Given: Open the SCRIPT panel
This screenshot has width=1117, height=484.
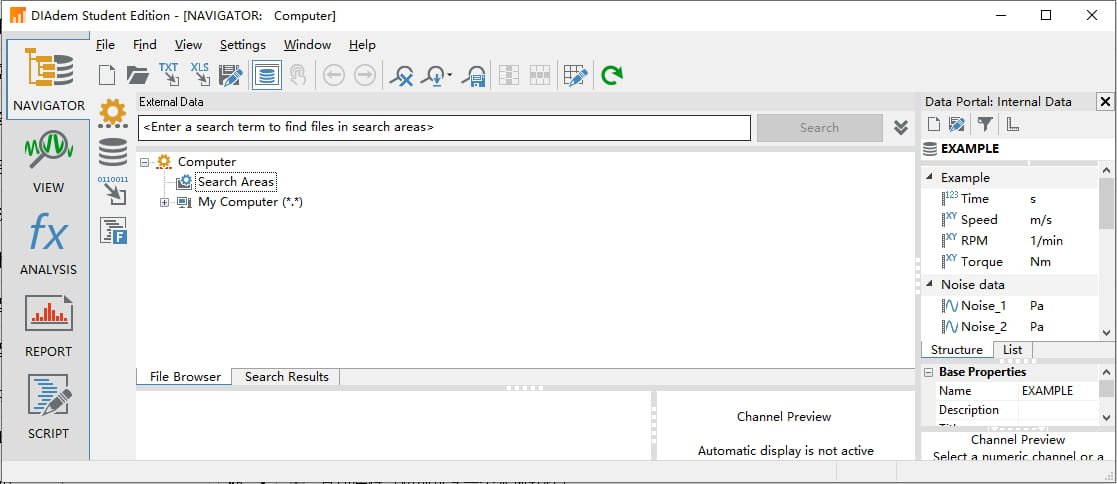Looking at the screenshot, I should (48, 406).
